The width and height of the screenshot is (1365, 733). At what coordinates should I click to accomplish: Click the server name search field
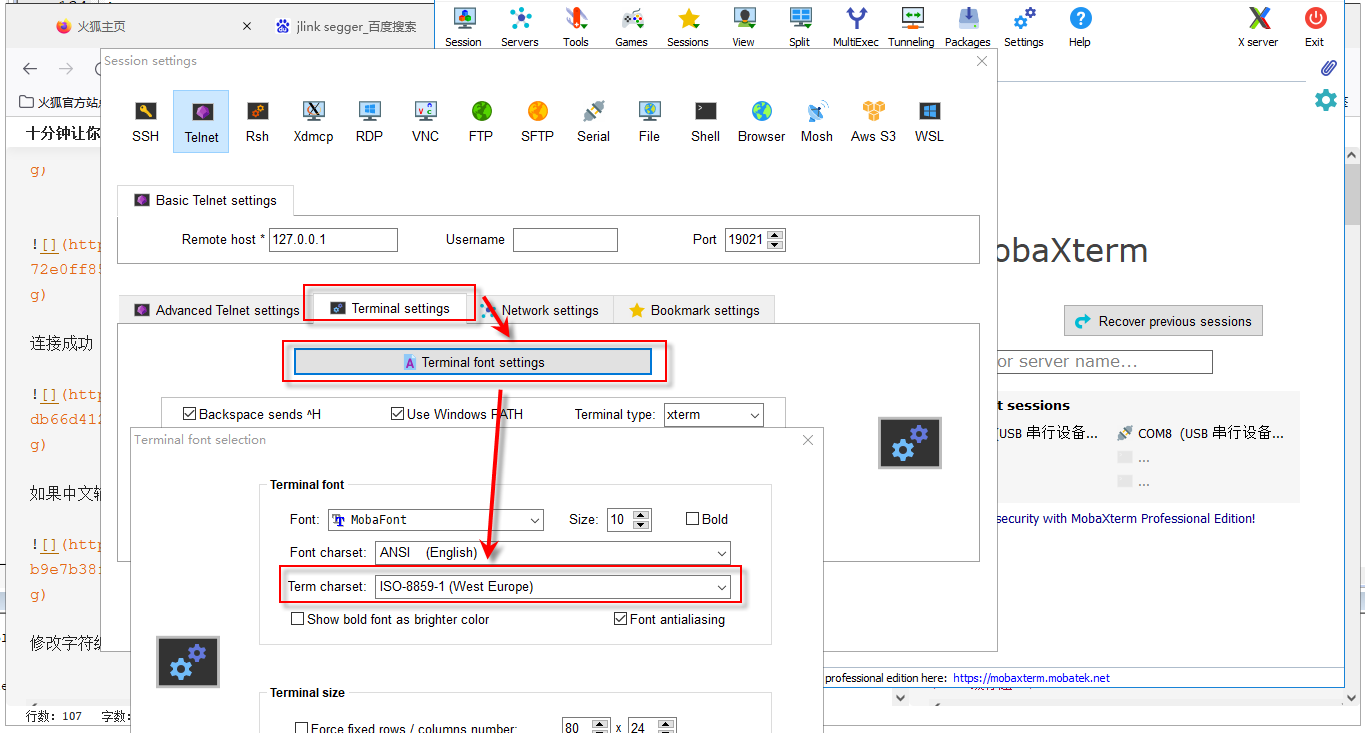[x=1104, y=362]
